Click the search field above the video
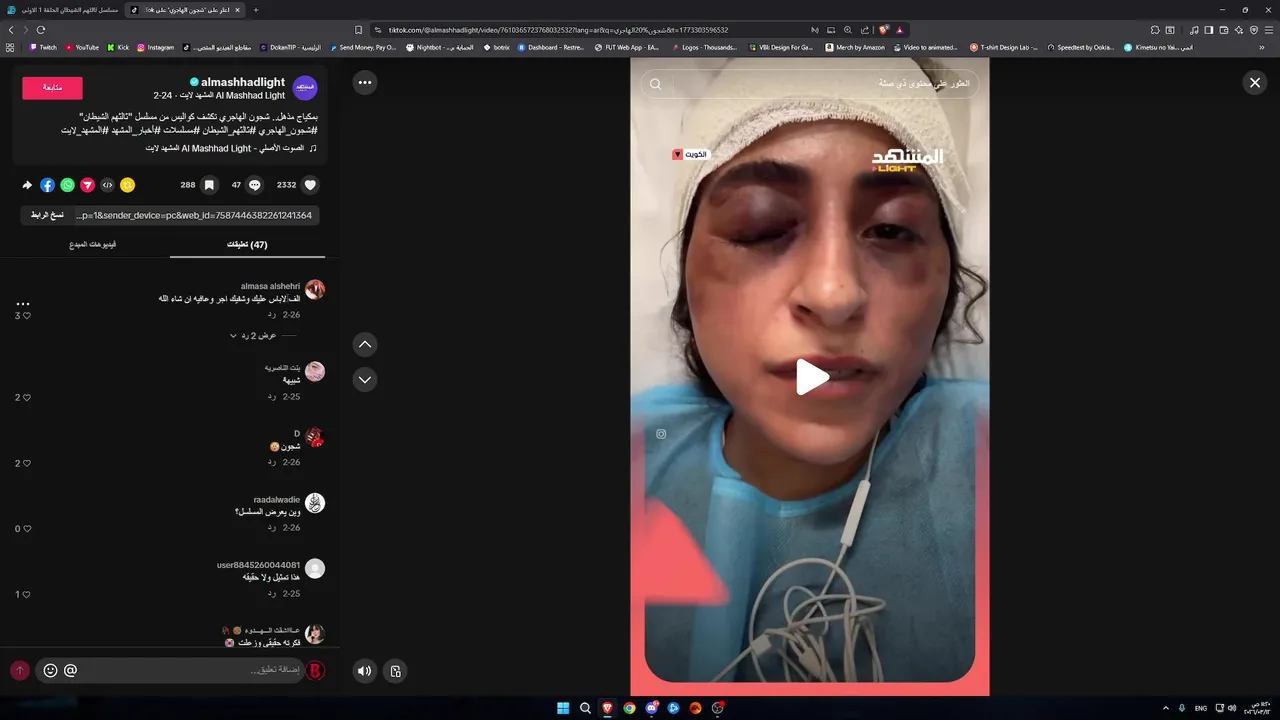Image resolution: width=1280 pixels, height=720 pixels. click(x=810, y=84)
